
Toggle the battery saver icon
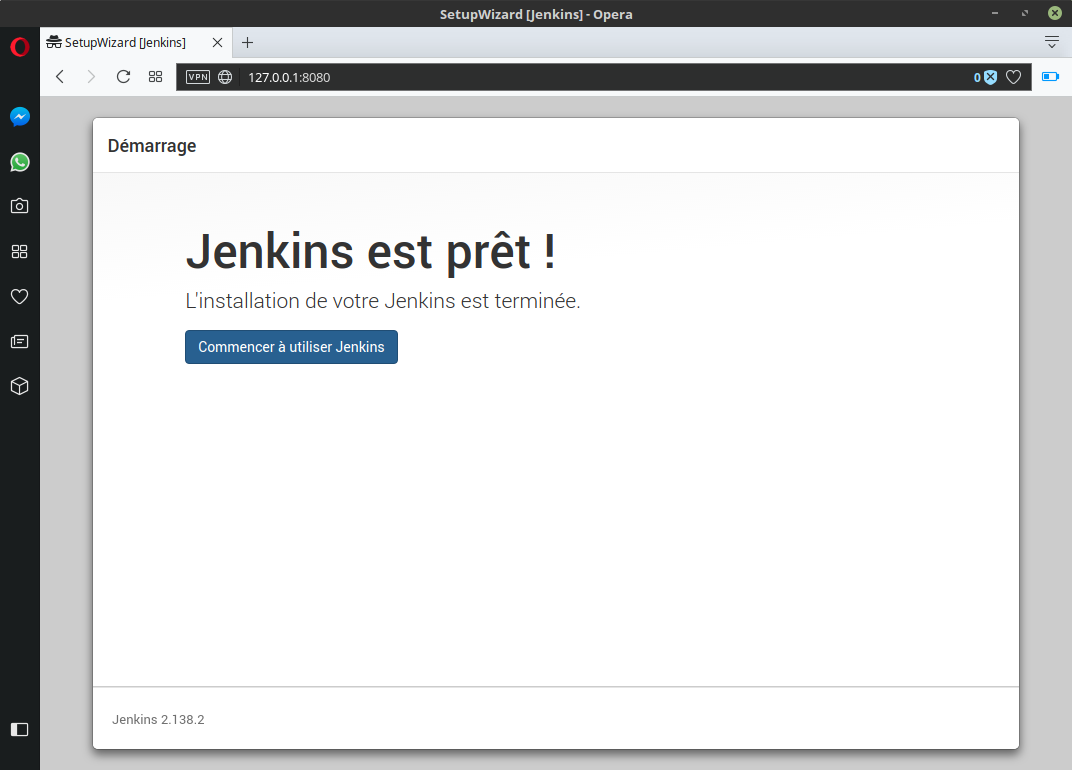coord(1050,77)
